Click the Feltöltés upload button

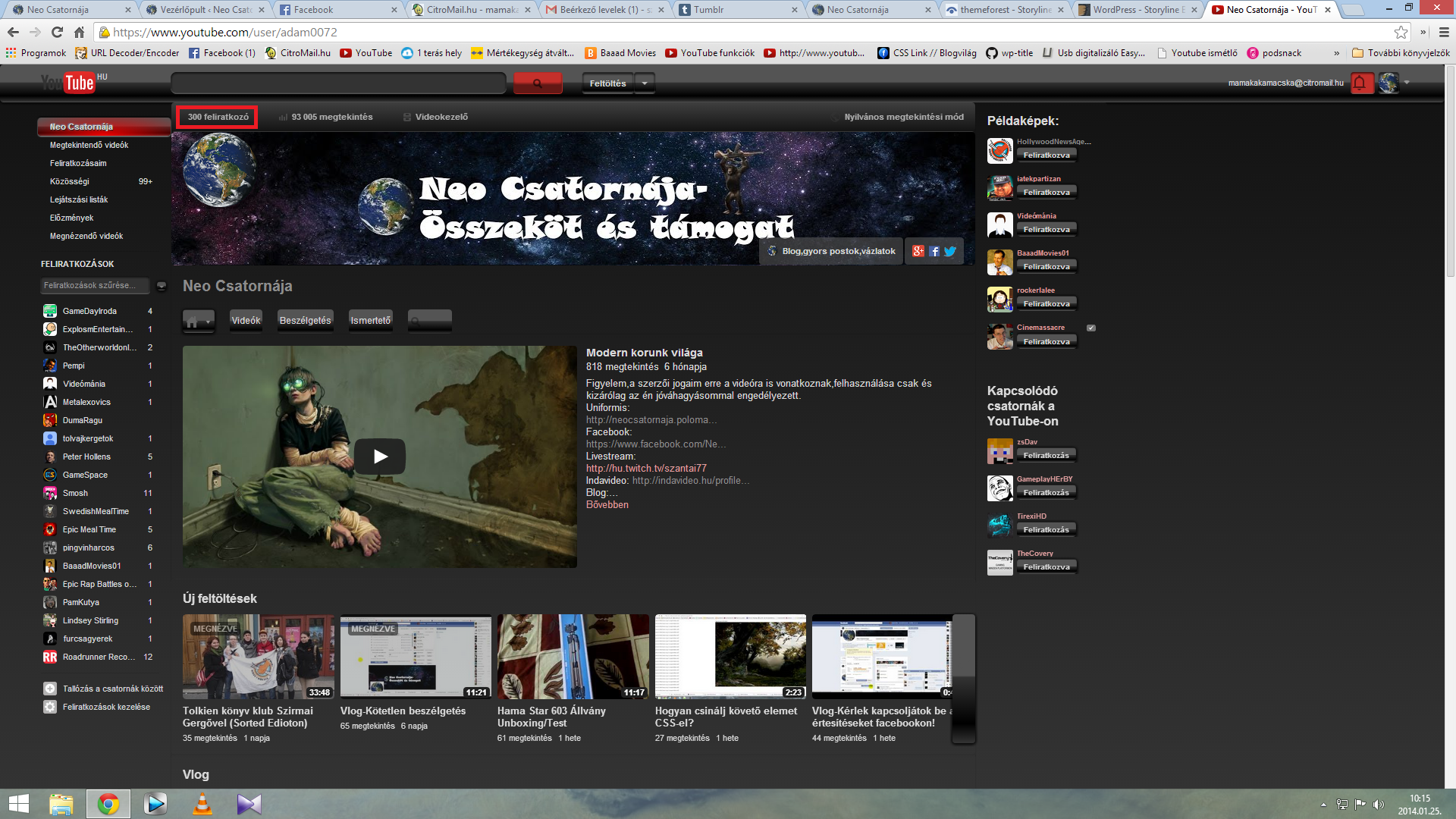(608, 83)
